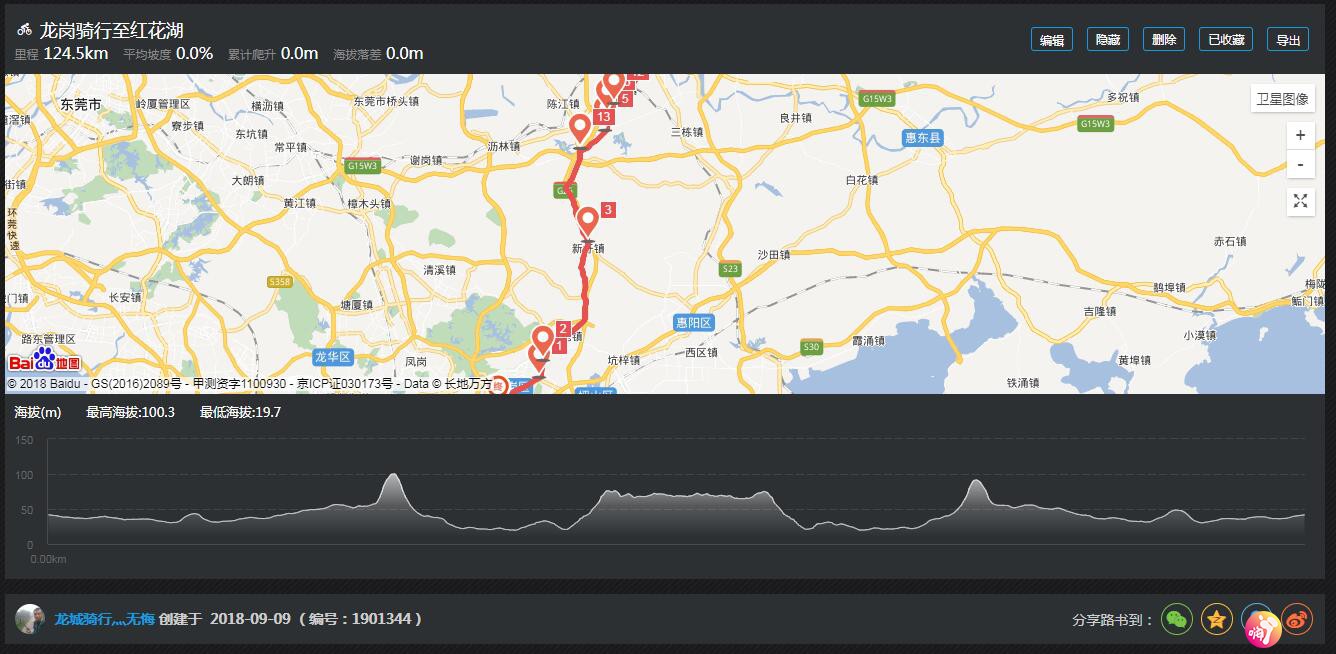The image size is (1336, 654).
Task: Share route to WeChat
Action: coord(1177,620)
